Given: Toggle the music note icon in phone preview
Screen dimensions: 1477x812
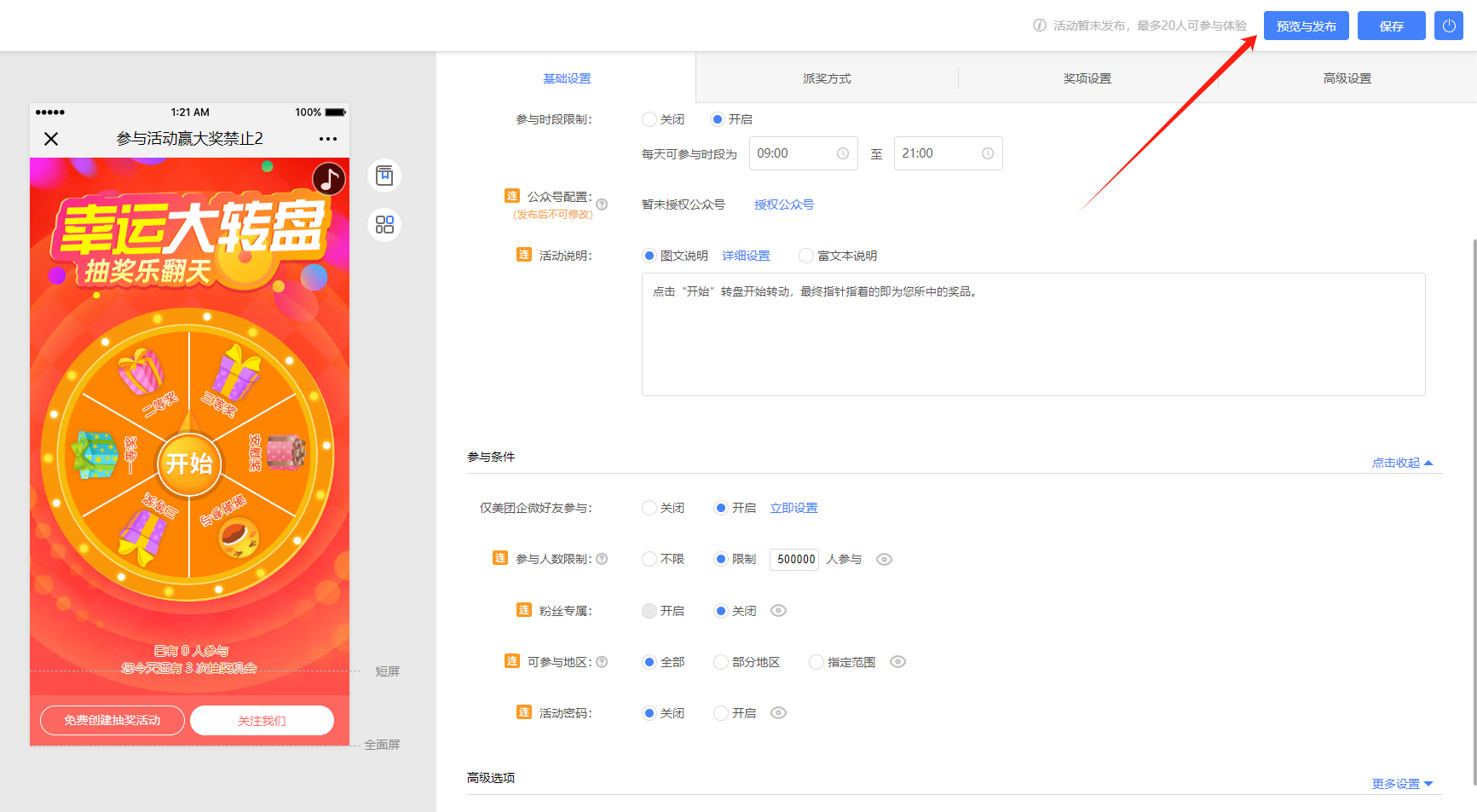Looking at the screenshot, I should [329, 179].
